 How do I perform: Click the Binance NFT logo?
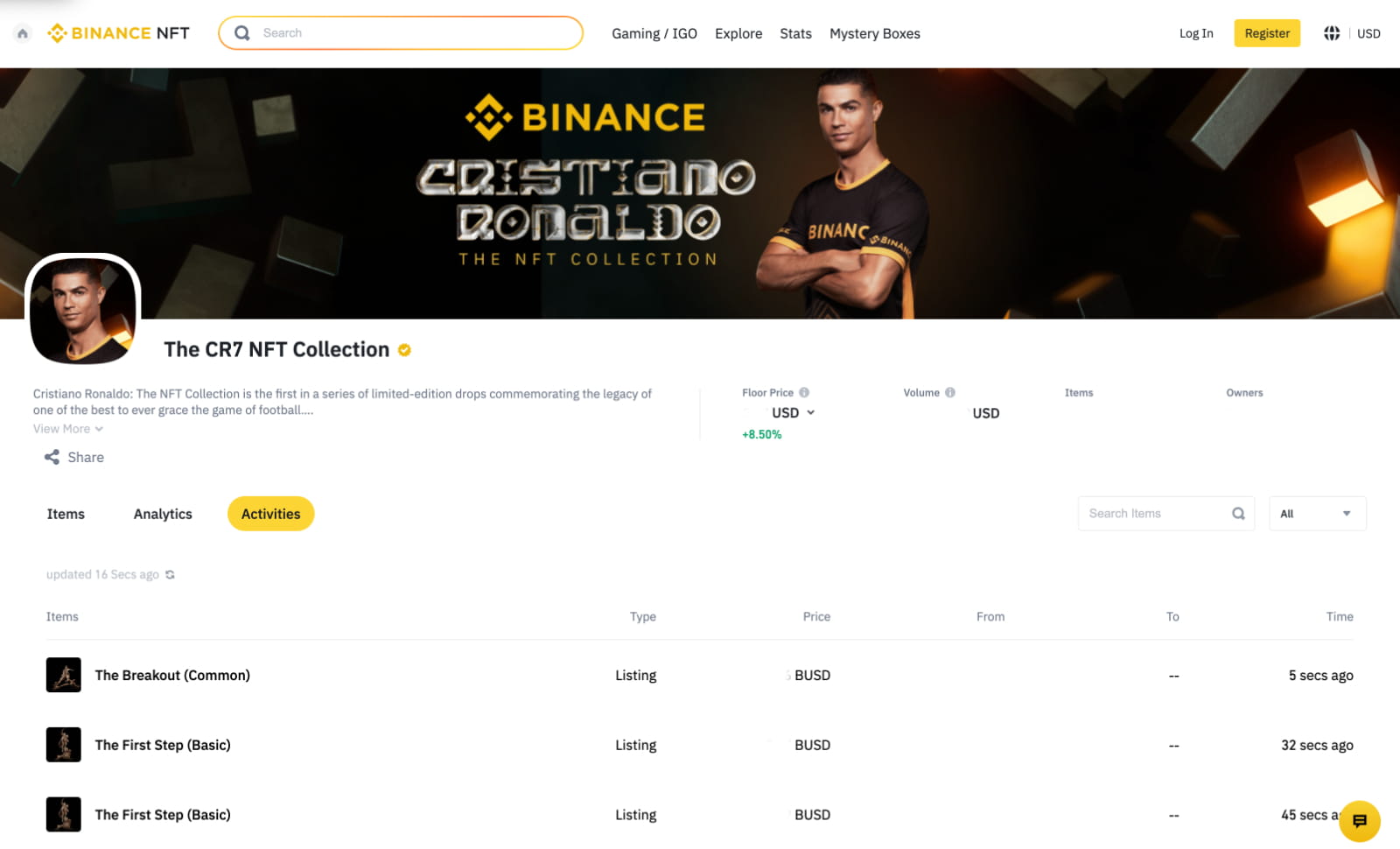[119, 33]
